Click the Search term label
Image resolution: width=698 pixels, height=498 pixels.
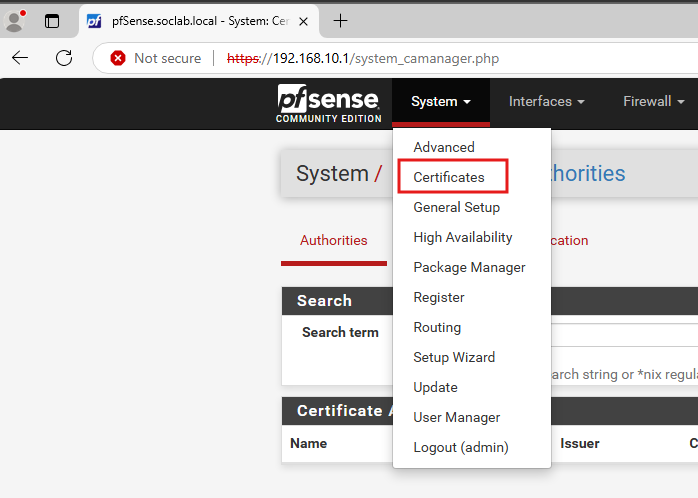(340, 332)
